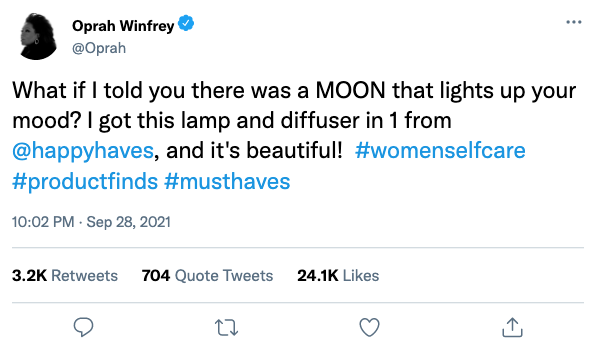Click the word MOON in the tweet text
Viewport: 596px width, 364px height.
pyautogui.click(x=350, y=90)
